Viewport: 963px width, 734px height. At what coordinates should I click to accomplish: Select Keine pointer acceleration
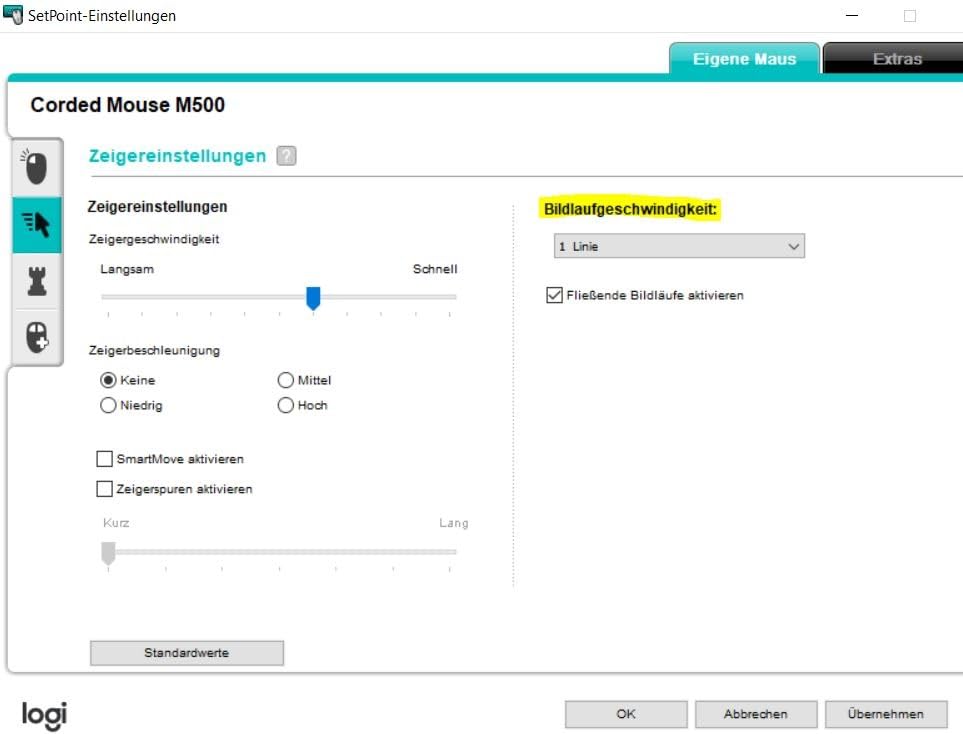coord(108,380)
